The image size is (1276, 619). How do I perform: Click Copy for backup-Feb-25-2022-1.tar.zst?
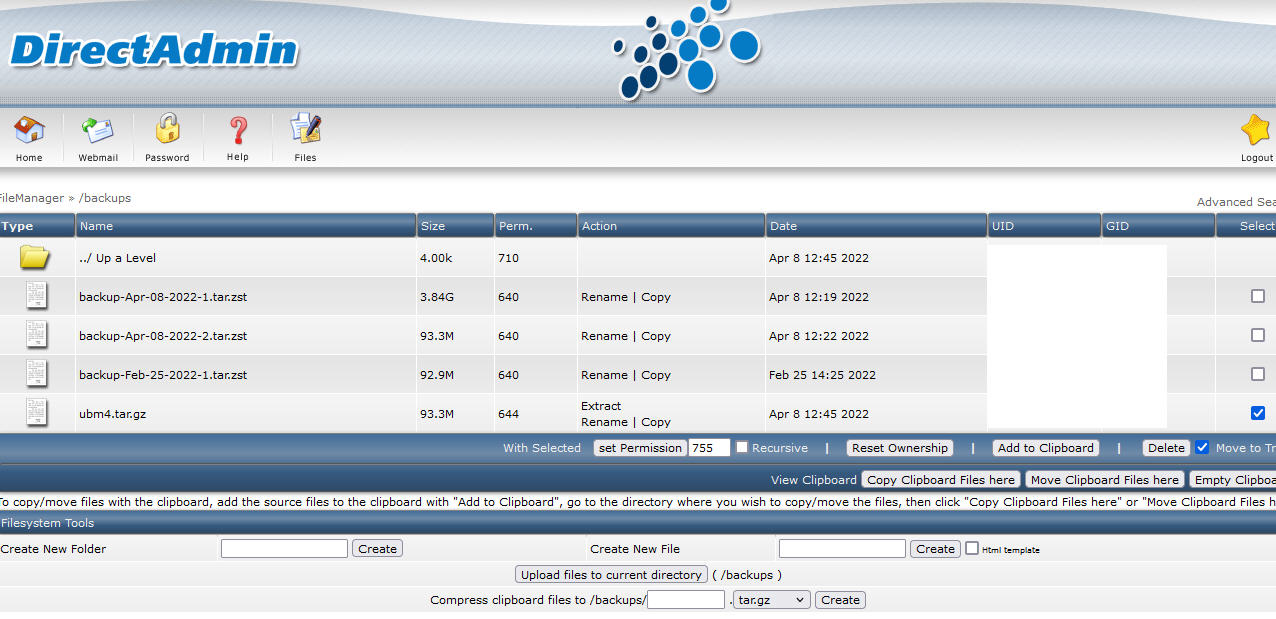[x=656, y=375]
